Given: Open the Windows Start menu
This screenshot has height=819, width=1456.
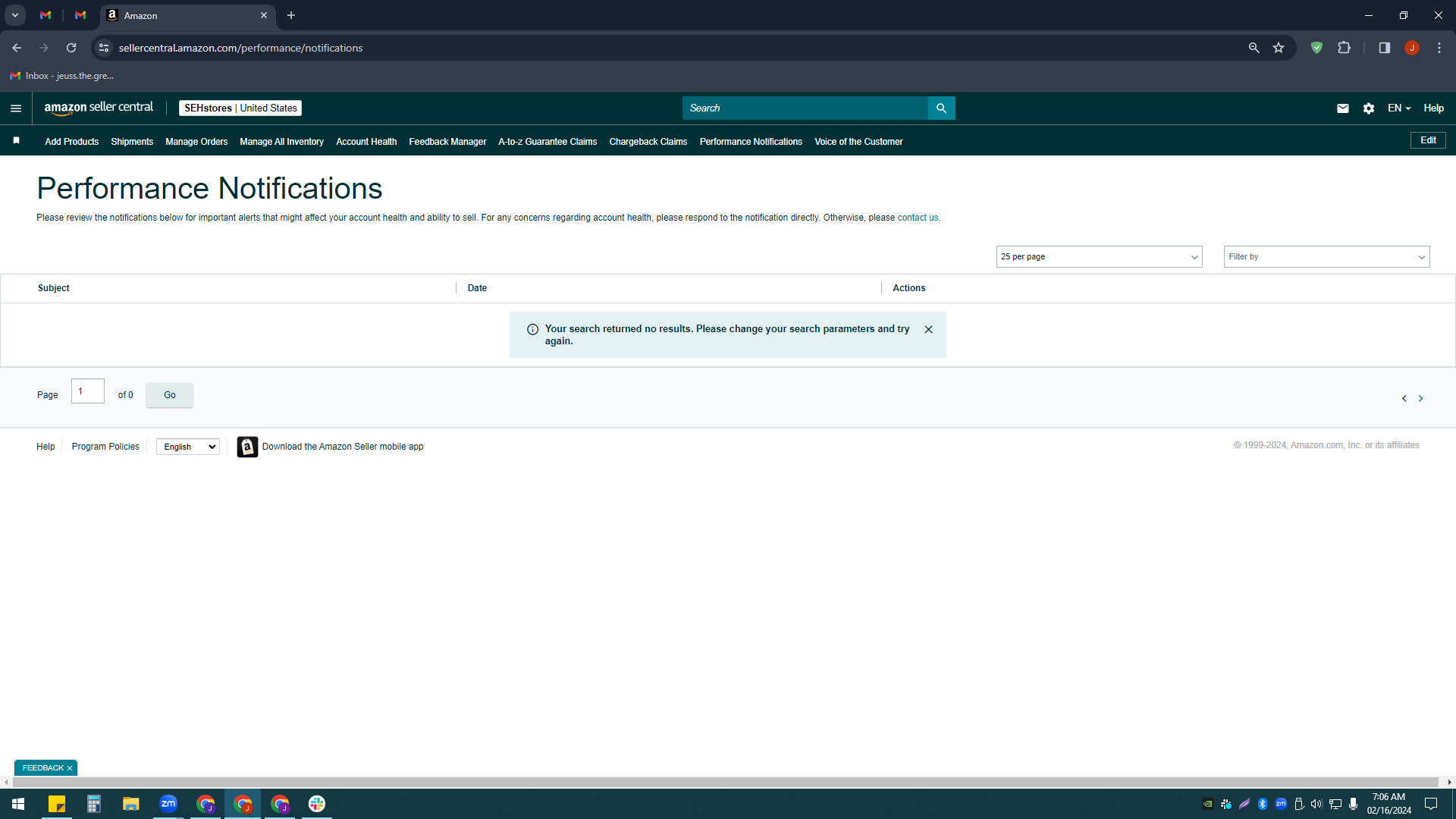Looking at the screenshot, I should pyautogui.click(x=18, y=804).
